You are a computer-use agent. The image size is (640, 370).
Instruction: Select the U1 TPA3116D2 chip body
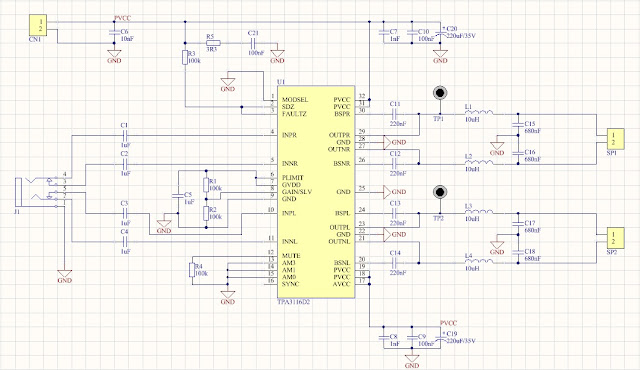316,192
